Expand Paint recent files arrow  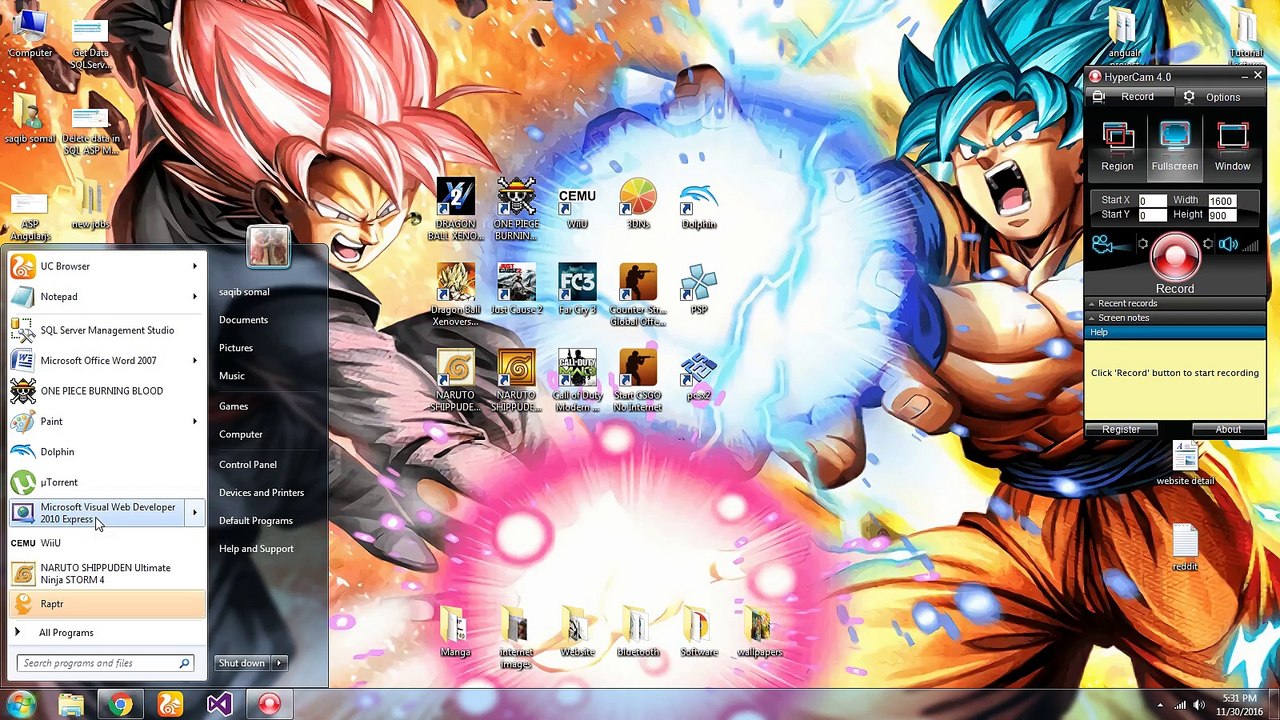[x=195, y=421]
